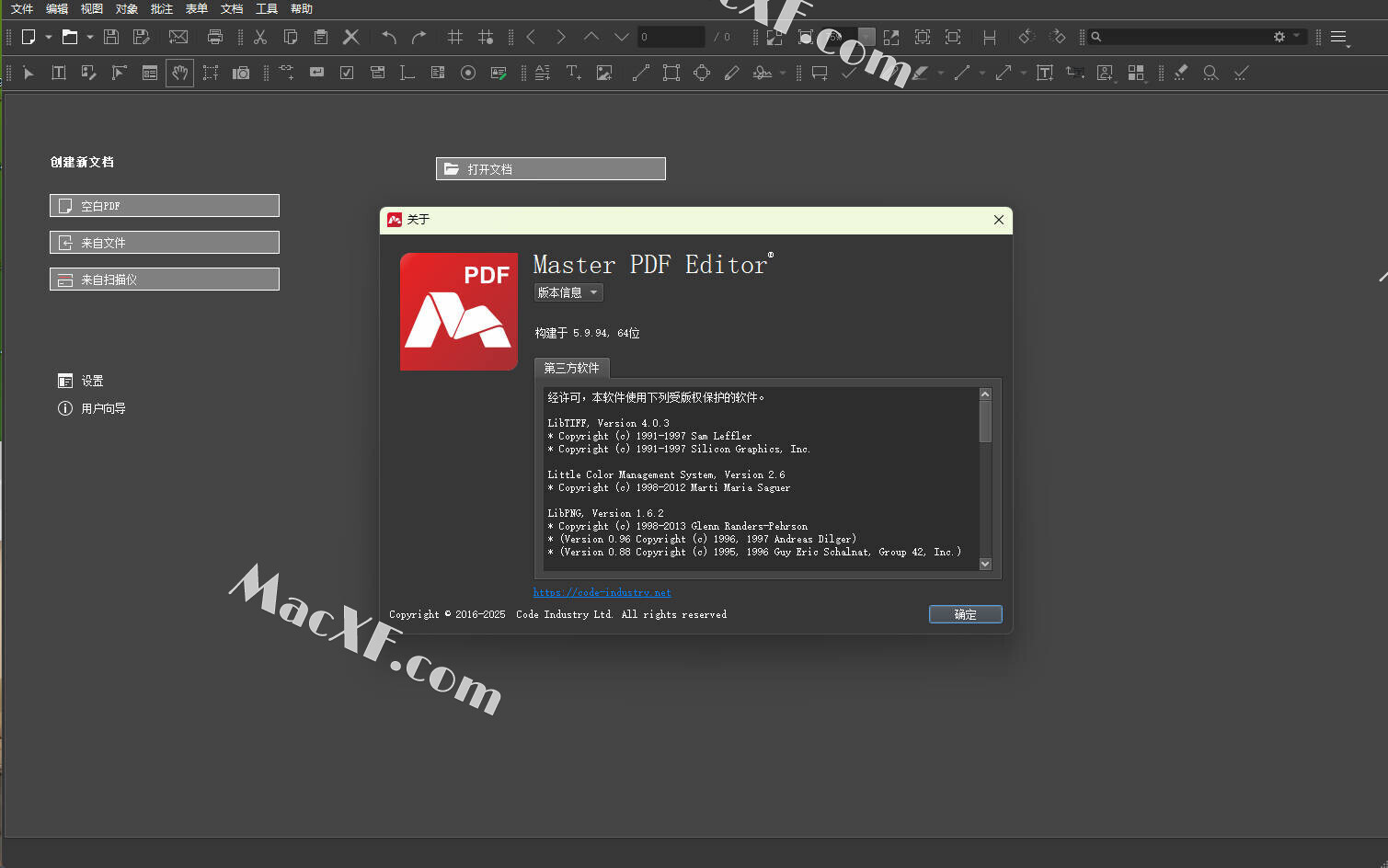
Task: Open 设置 on the start page
Action: point(81,381)
